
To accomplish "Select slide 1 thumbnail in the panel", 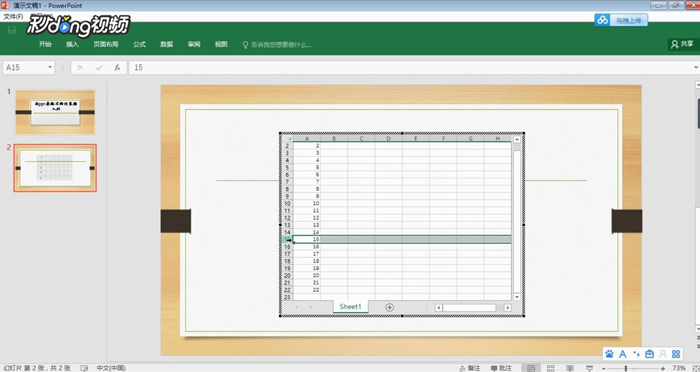I will pyautogui.click(x=55, y=112).
